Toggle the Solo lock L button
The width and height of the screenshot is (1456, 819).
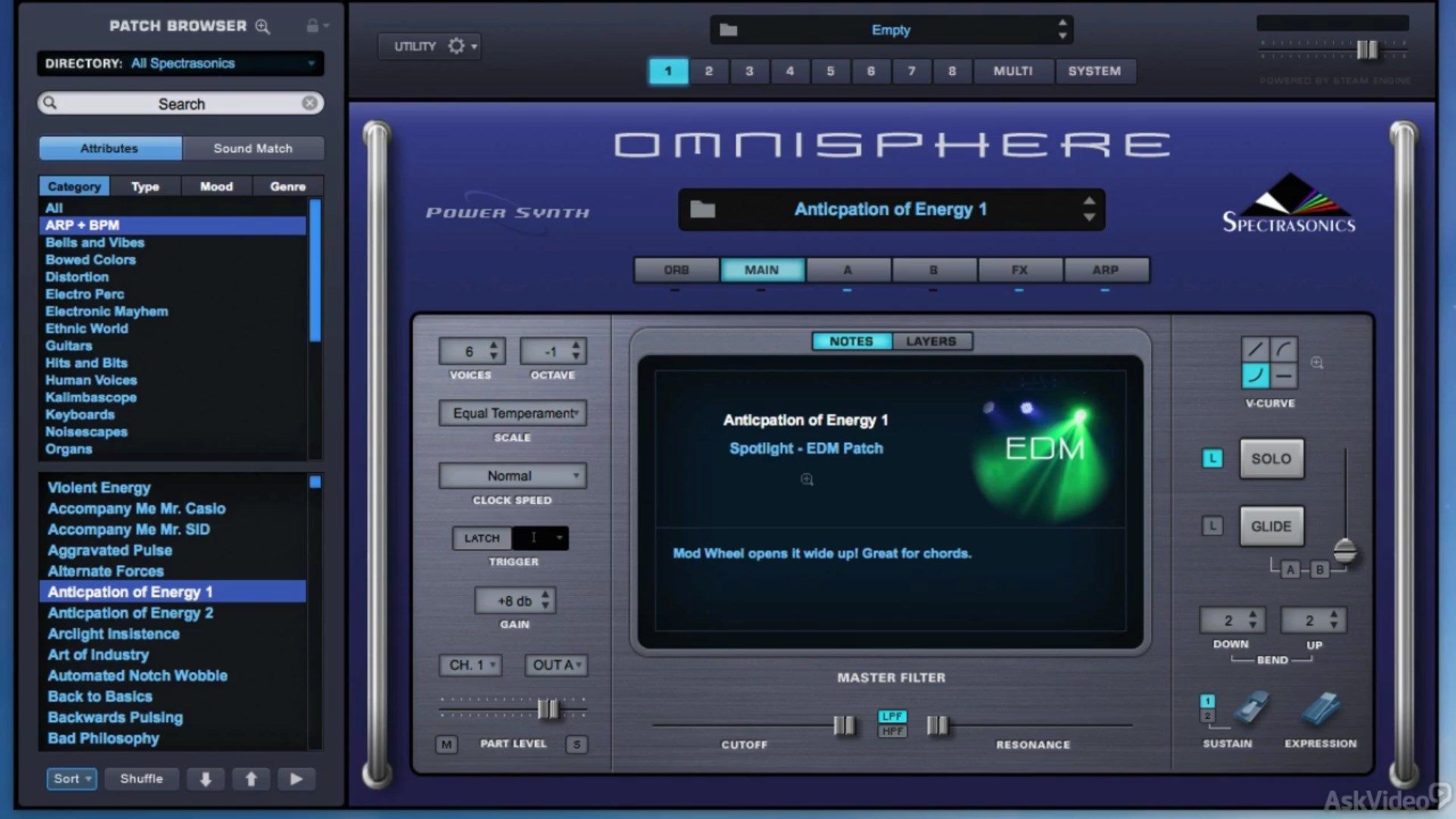coord(1213,459)
